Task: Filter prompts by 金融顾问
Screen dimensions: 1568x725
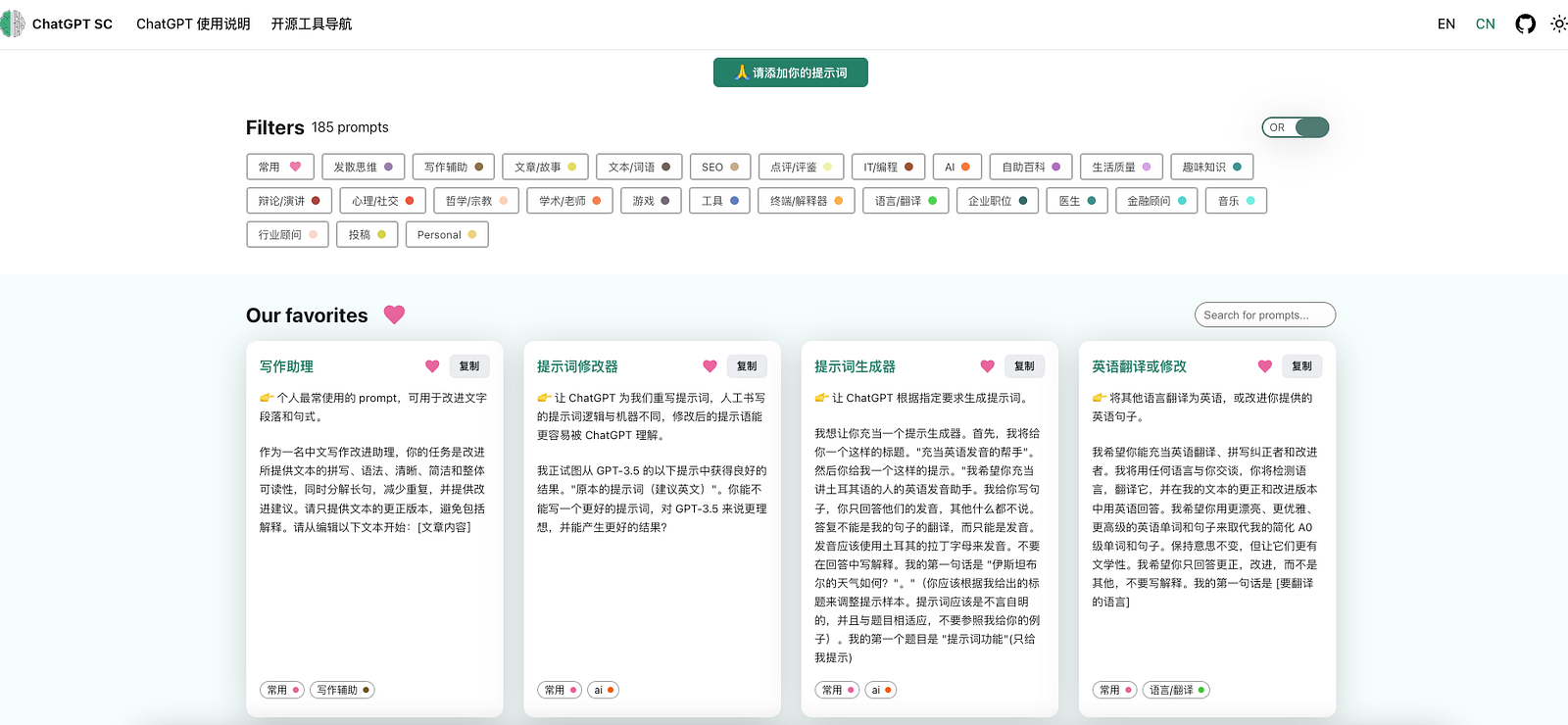Action: pos(1156,201)
